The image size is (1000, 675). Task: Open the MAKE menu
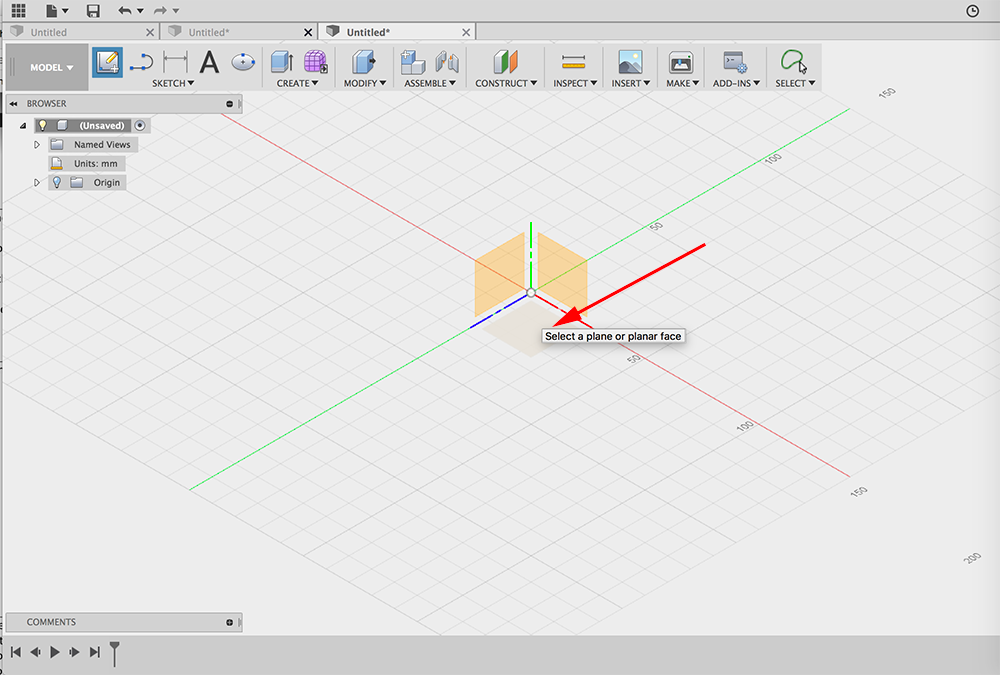coord(682,83)
